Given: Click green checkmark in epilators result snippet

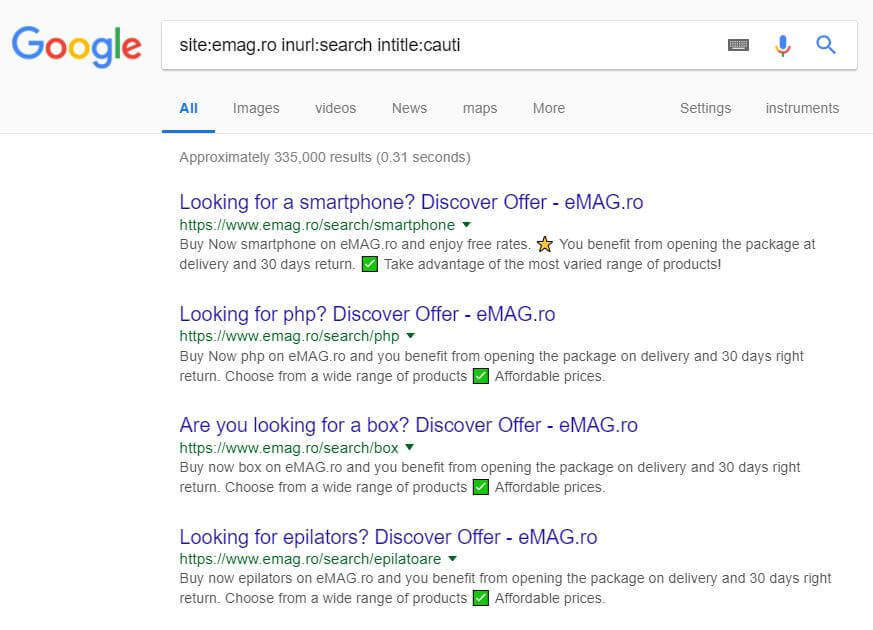Looking at the screenshot, I should (480, 598).
